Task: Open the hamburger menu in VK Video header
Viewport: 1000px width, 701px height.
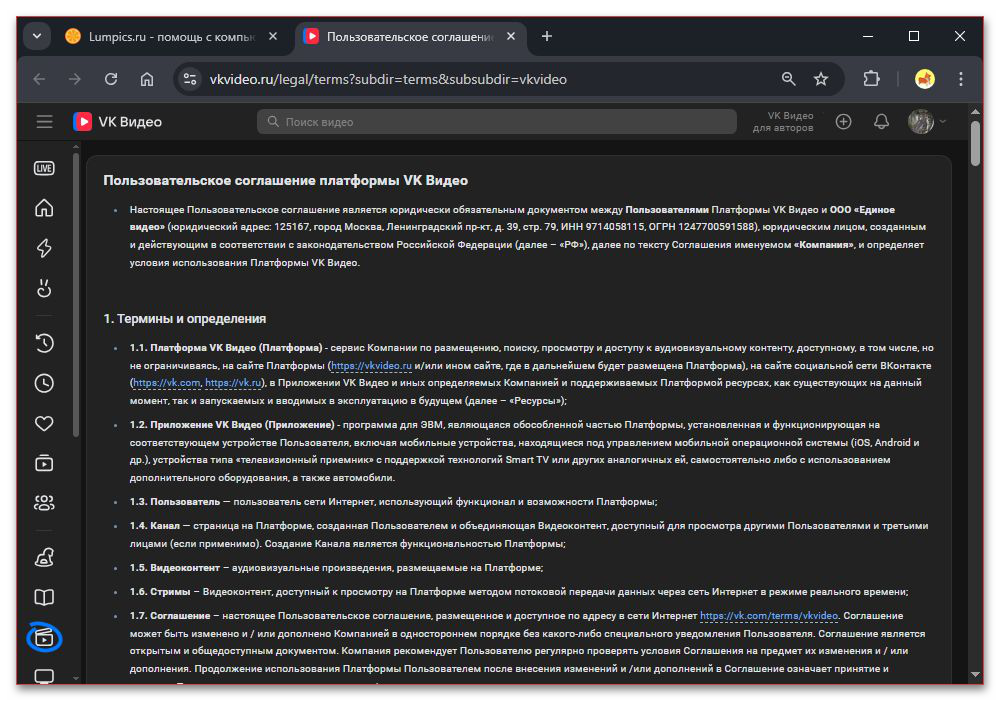Action: 44,121
